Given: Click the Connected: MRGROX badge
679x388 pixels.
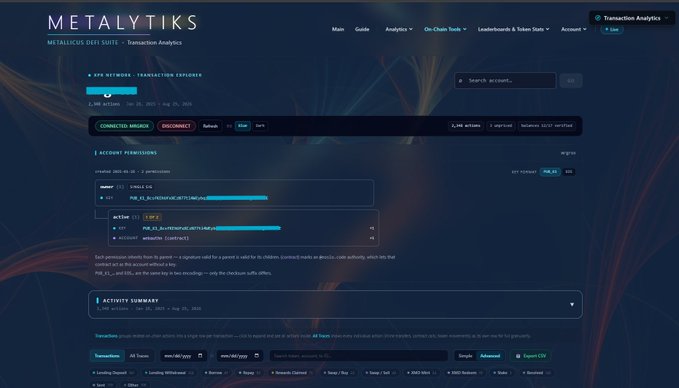Looking at the screenshot, I should (x=124, y=126).
